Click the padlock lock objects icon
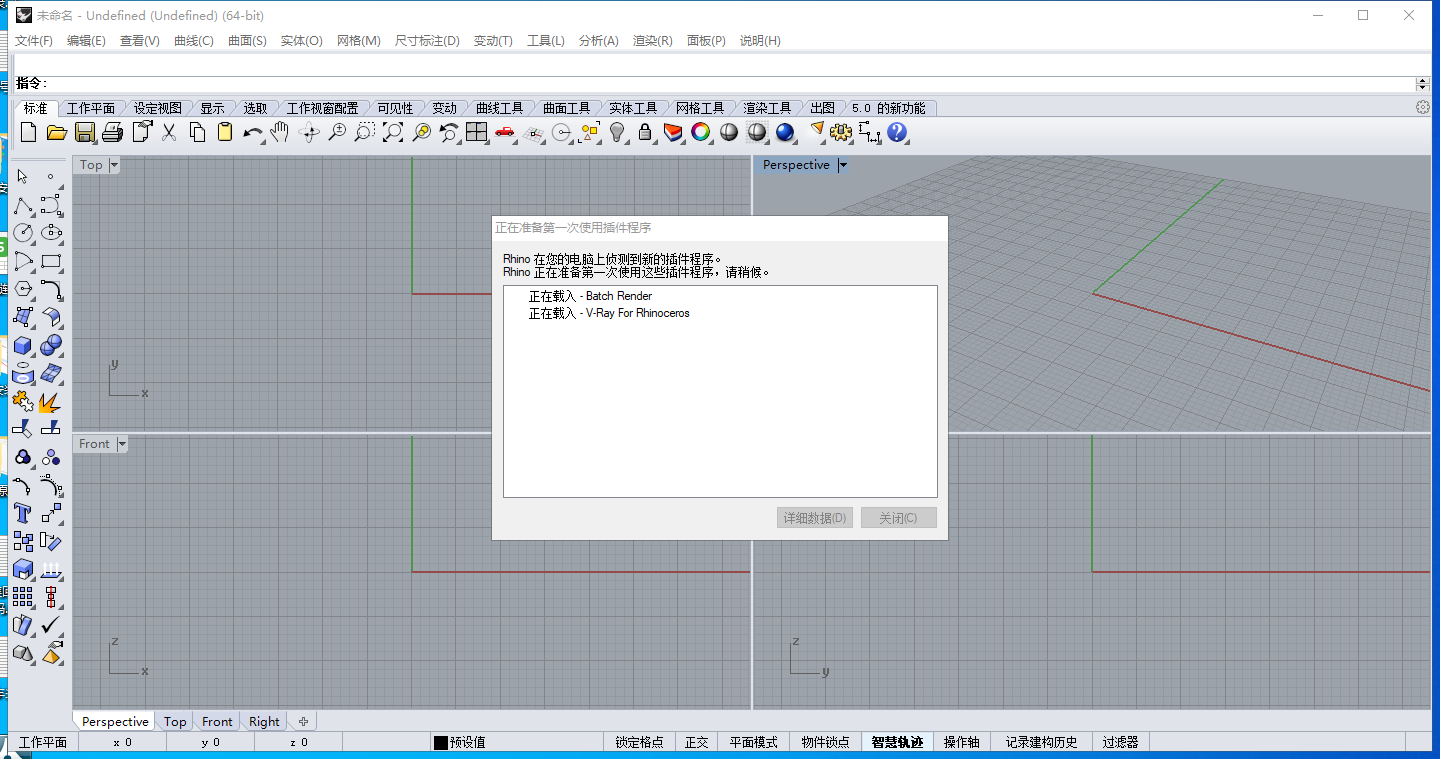This screenshot has width=1440, height=759. pos(645,132)
